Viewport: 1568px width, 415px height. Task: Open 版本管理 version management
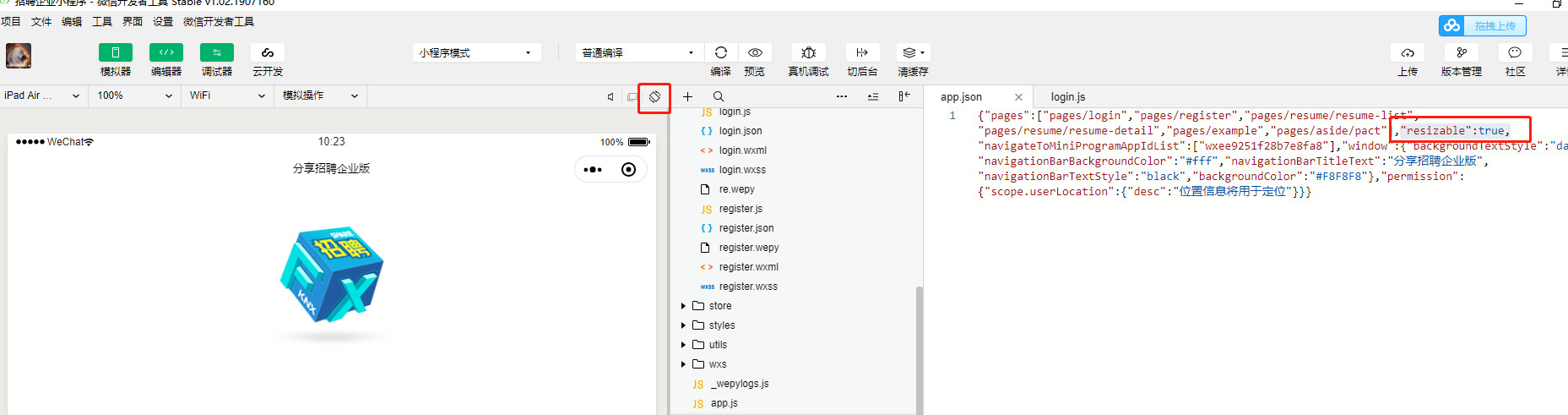pos(1462,52)
